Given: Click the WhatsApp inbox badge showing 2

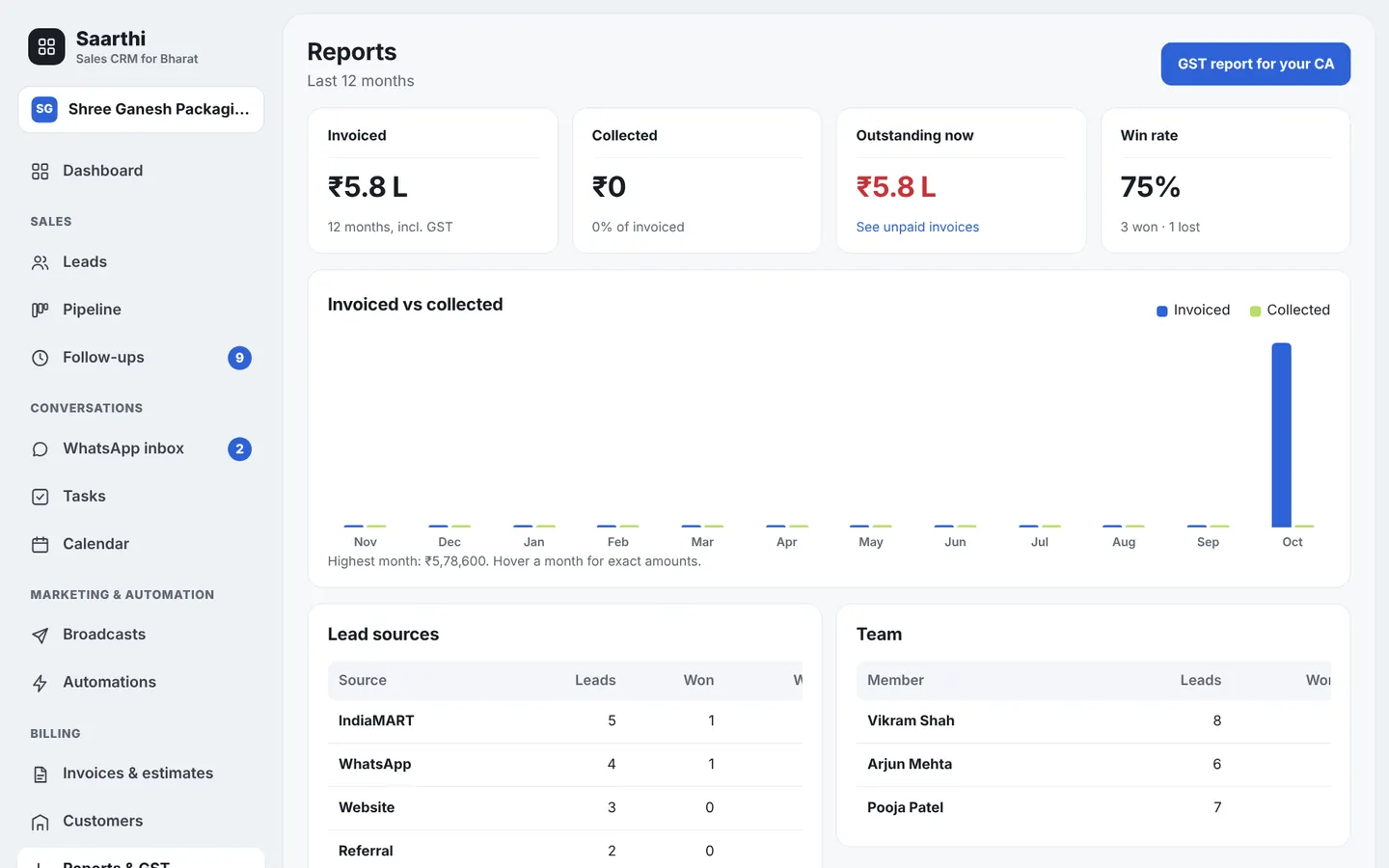Looking at the screenshot, I should coord(239,449).
